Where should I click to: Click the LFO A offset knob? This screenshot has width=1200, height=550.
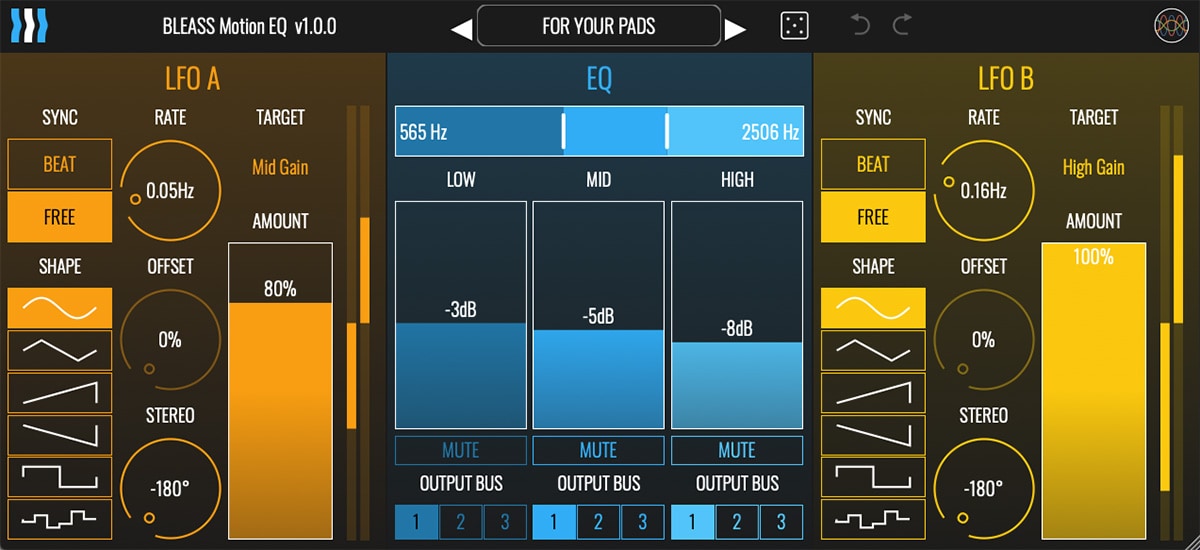[x=170, y=340]
